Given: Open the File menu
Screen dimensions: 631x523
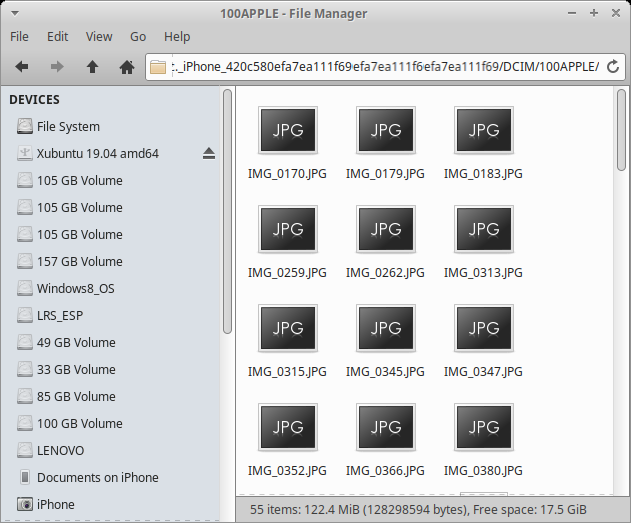Looking at the screenshot, I should pyautogui.click(x=19, y=37).
